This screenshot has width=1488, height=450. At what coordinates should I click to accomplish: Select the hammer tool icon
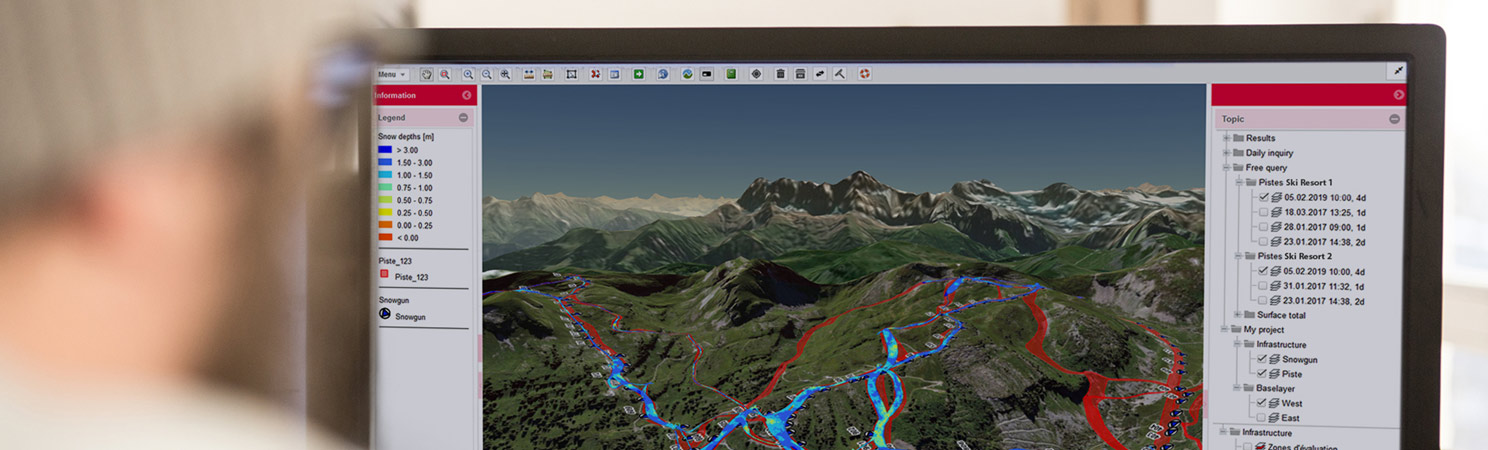click(839, 74)
